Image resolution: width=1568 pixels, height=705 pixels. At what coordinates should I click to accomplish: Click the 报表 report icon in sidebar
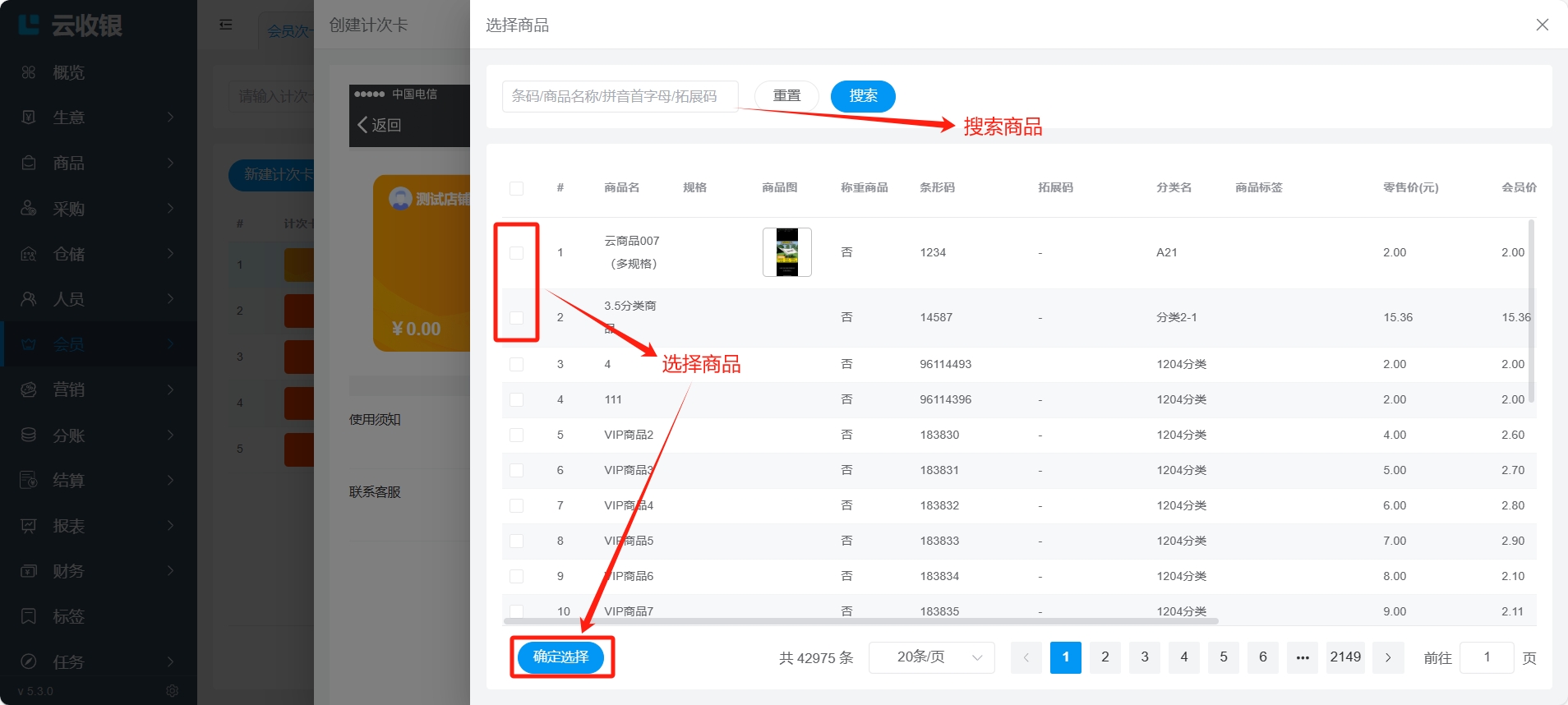pyautogui.click(x=29, y=526)
